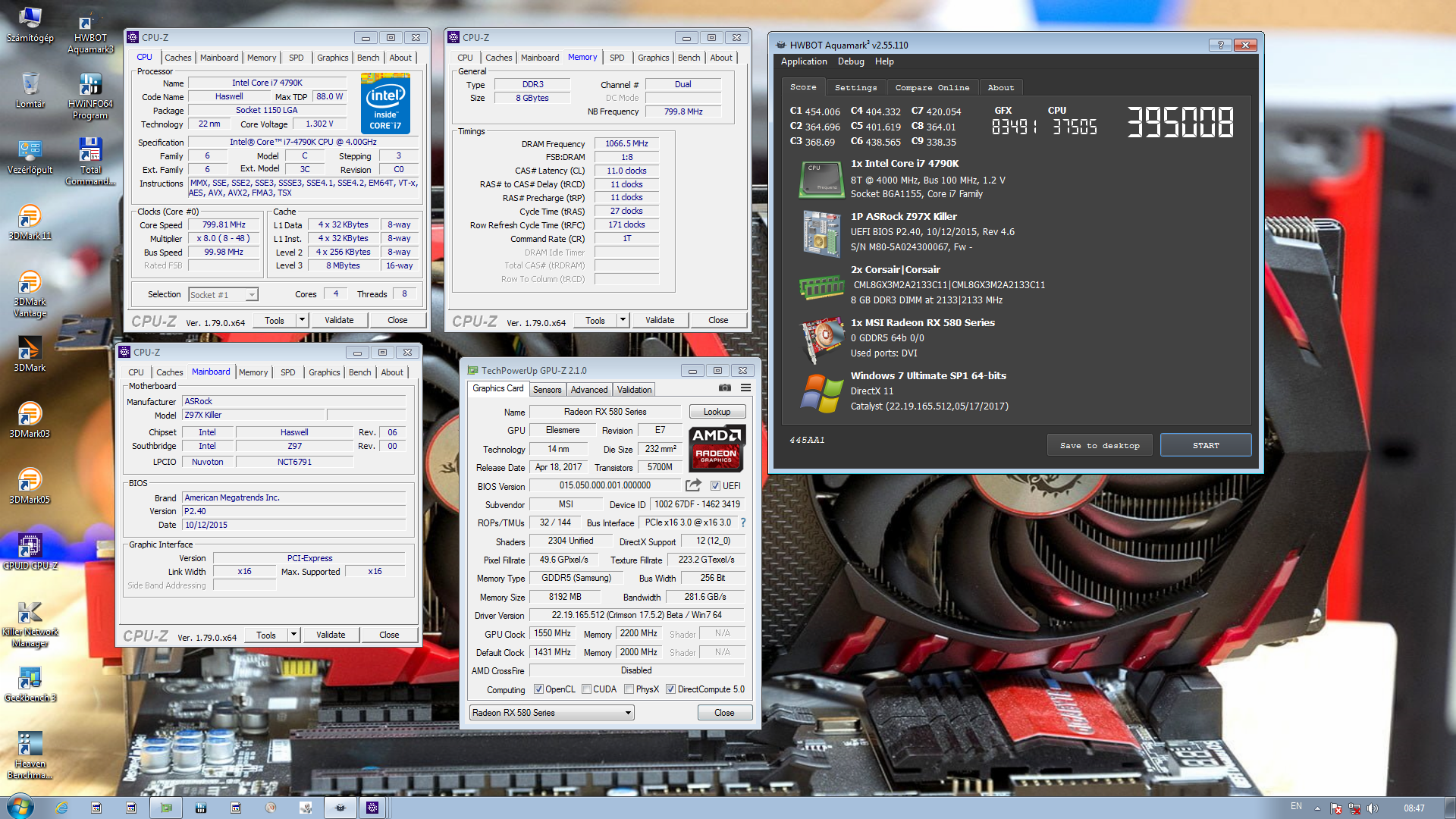Image resolution: width=1456 pixels, height=819 pixels.
Task: Open the Settings tab in Aquamark3
Action: click(855, 87)
